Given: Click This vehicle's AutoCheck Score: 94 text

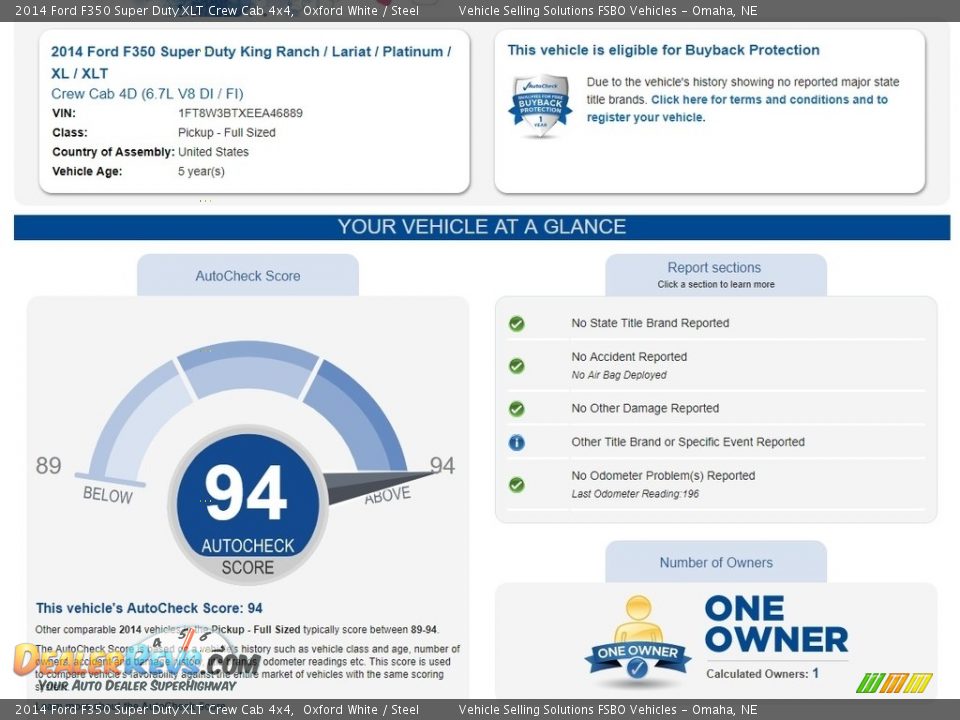Looking at the screenshot, I should pyautogui.click(x=149, y=608).
